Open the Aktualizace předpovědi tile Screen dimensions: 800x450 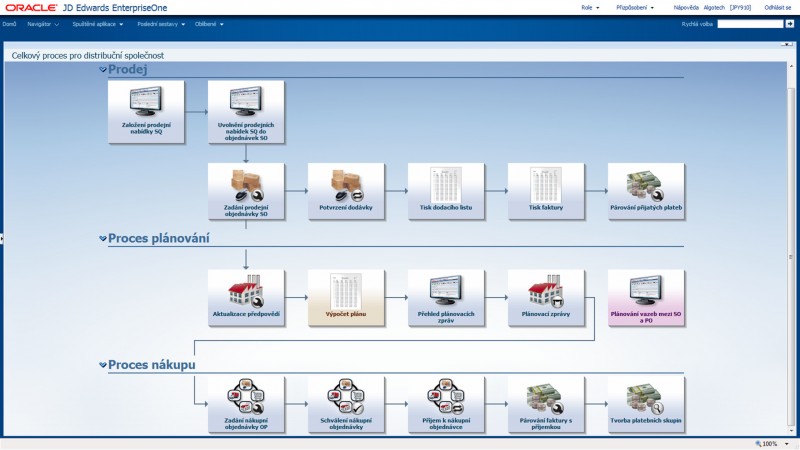point(246,297)
